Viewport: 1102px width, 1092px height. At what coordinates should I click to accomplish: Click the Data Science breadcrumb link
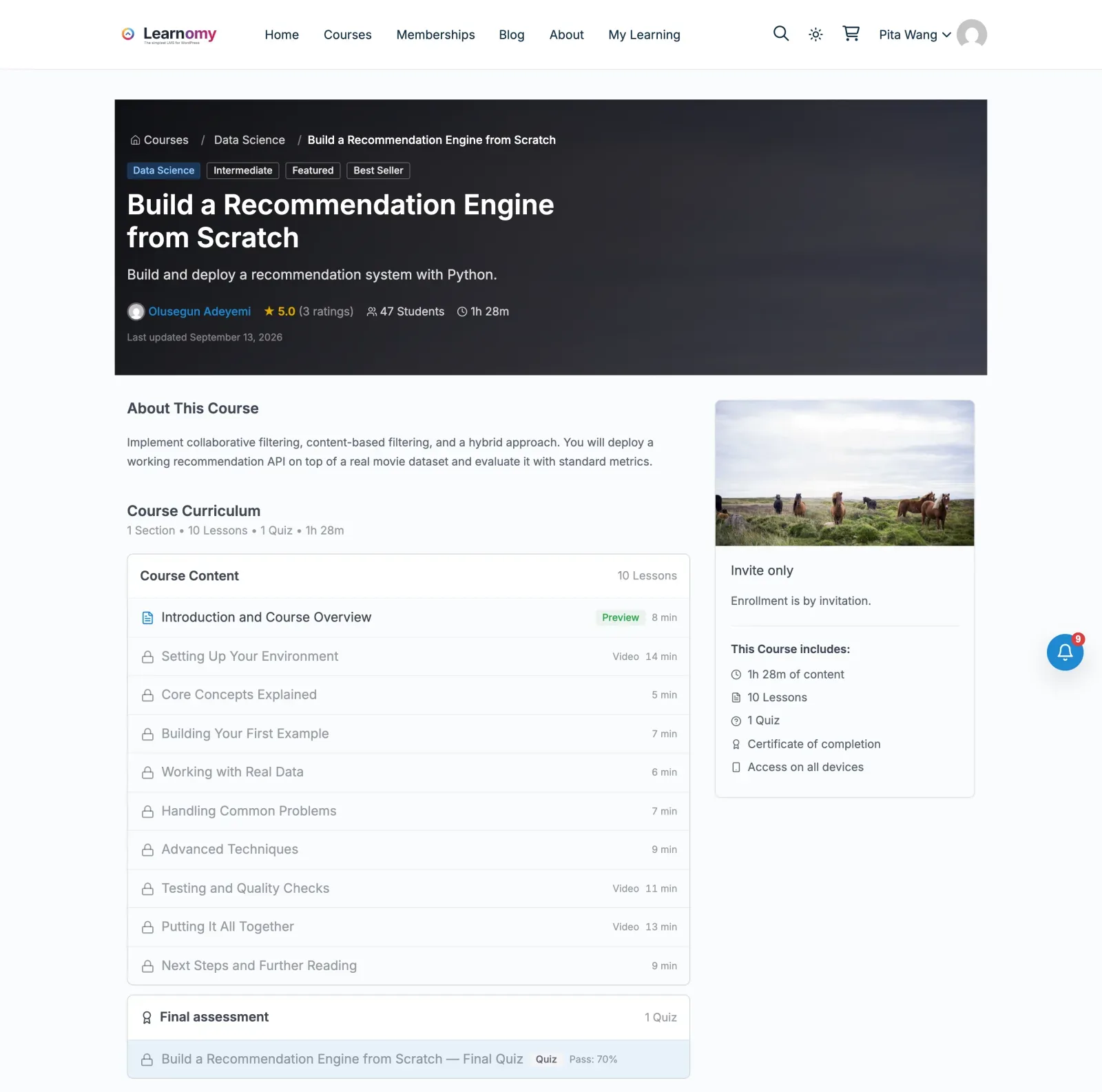249,140
